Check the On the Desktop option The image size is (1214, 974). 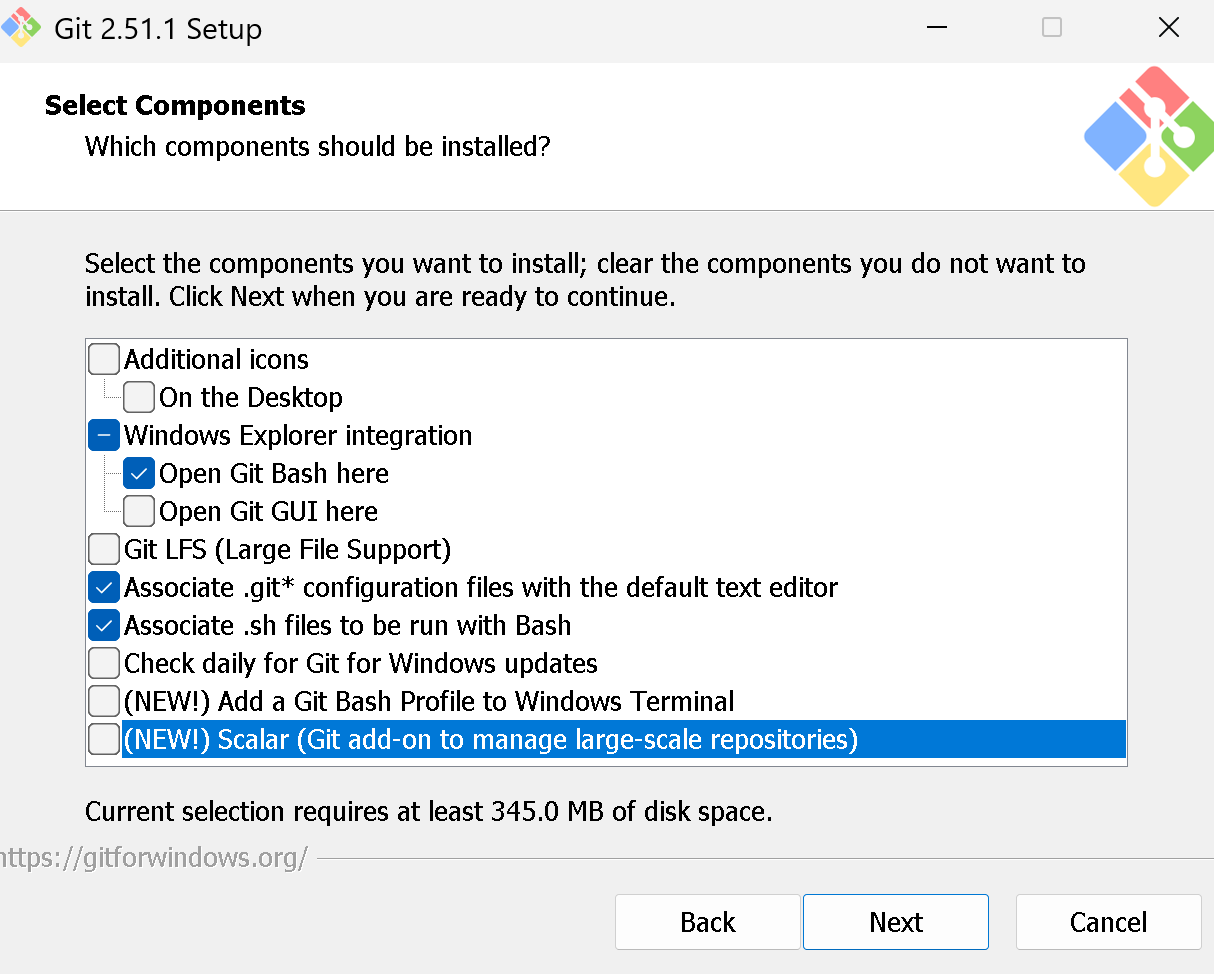pyautogui.click(x=139, y=397)
